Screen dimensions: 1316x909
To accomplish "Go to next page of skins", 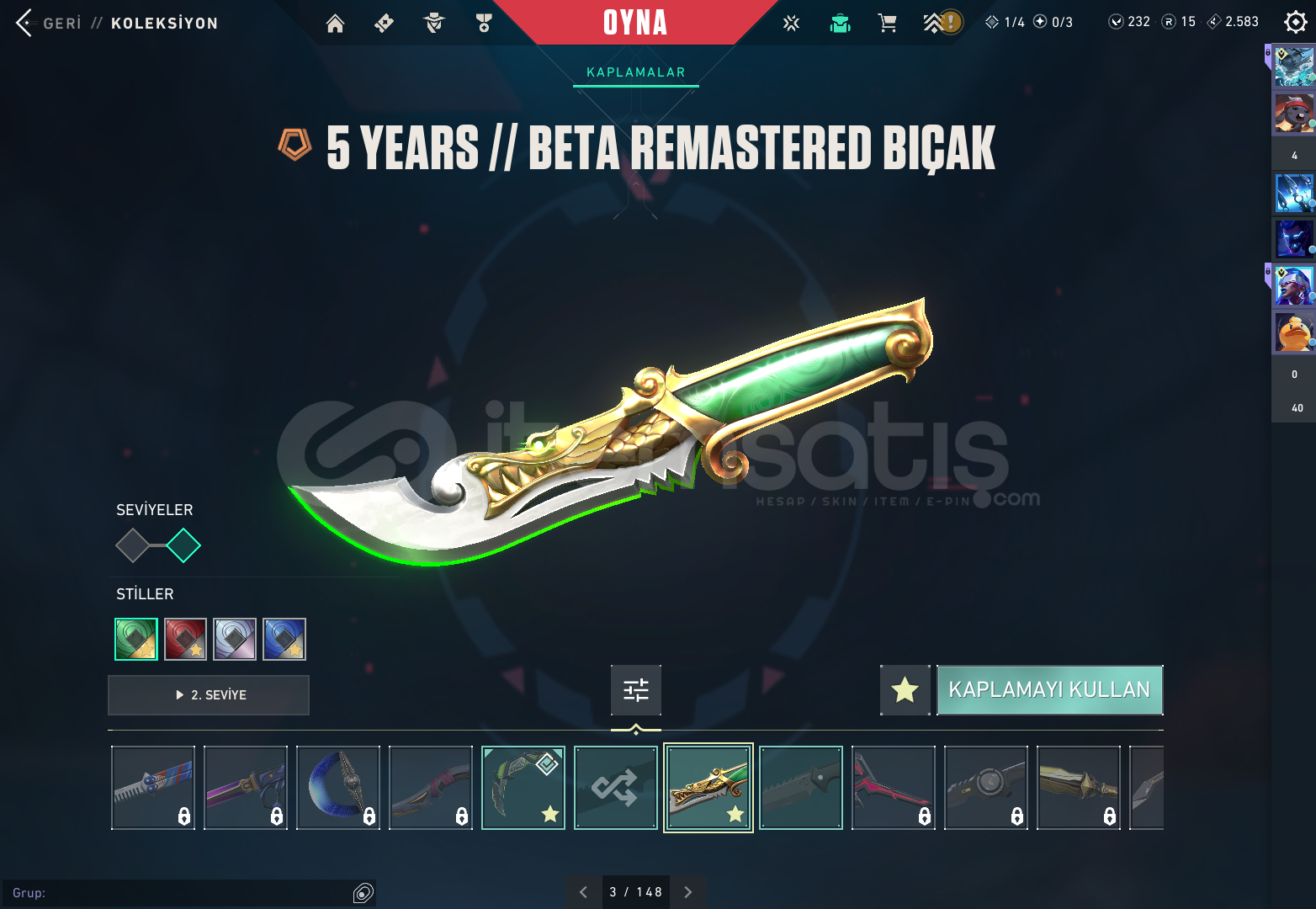I will point(688,892).
